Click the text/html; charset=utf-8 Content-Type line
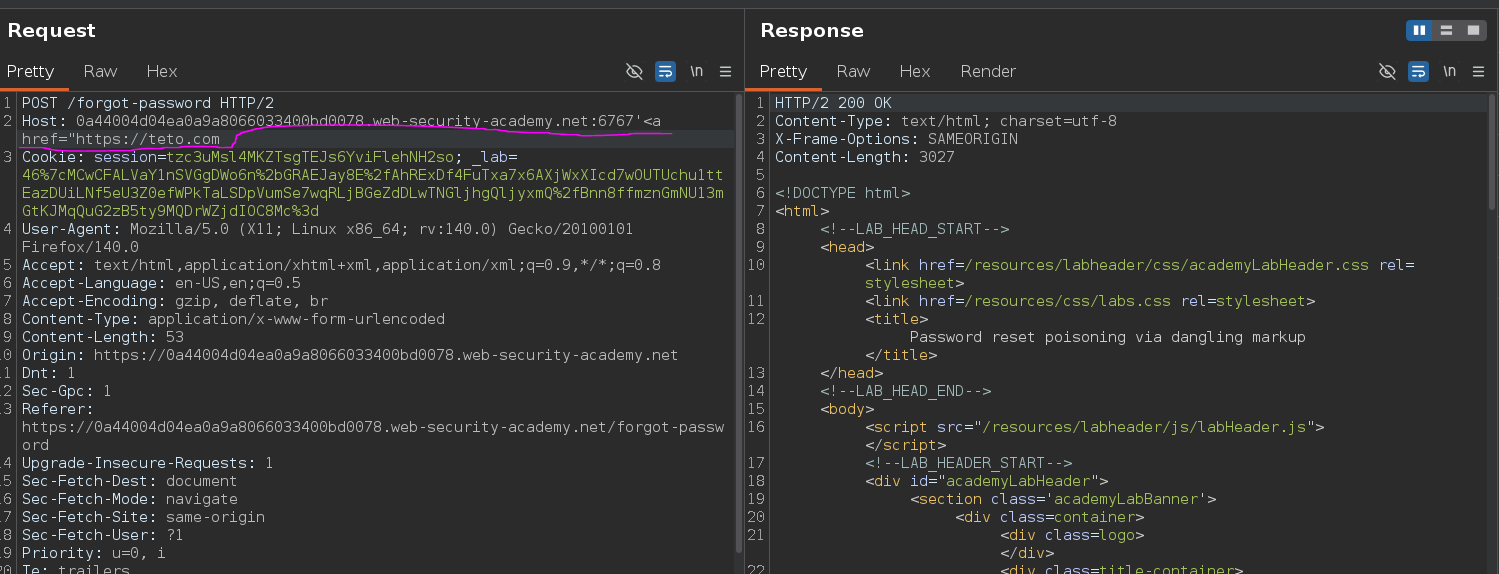This screenshot has height=574, width=1499. coord(946,121)
